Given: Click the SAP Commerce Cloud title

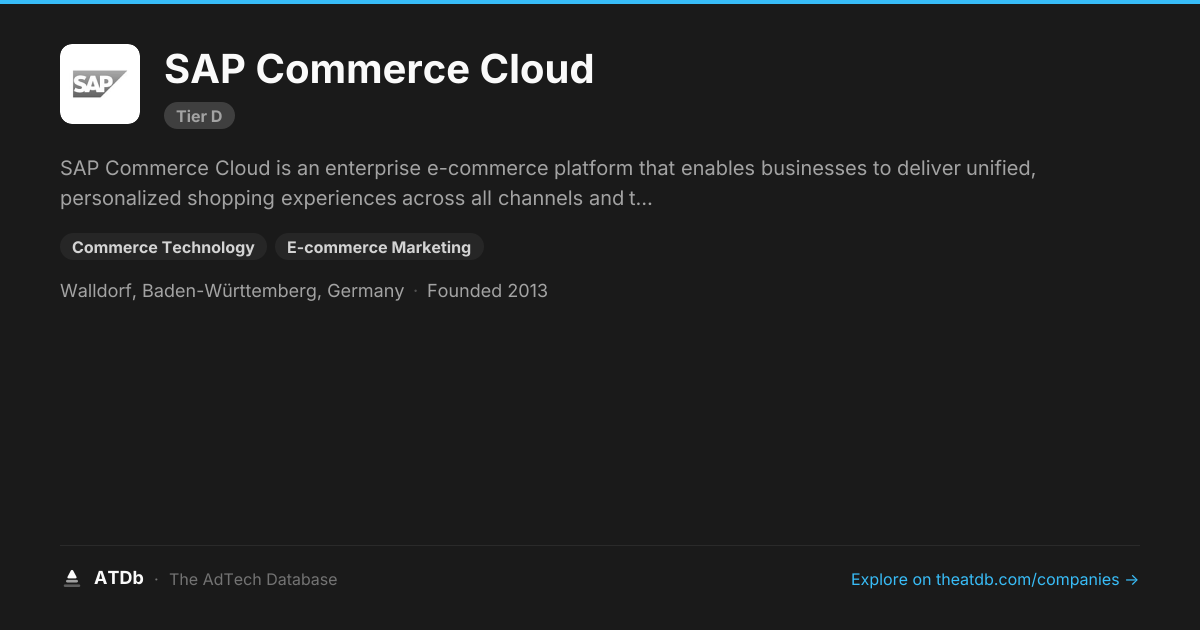Looking at the screenshot, I should (x=379, y=69).
